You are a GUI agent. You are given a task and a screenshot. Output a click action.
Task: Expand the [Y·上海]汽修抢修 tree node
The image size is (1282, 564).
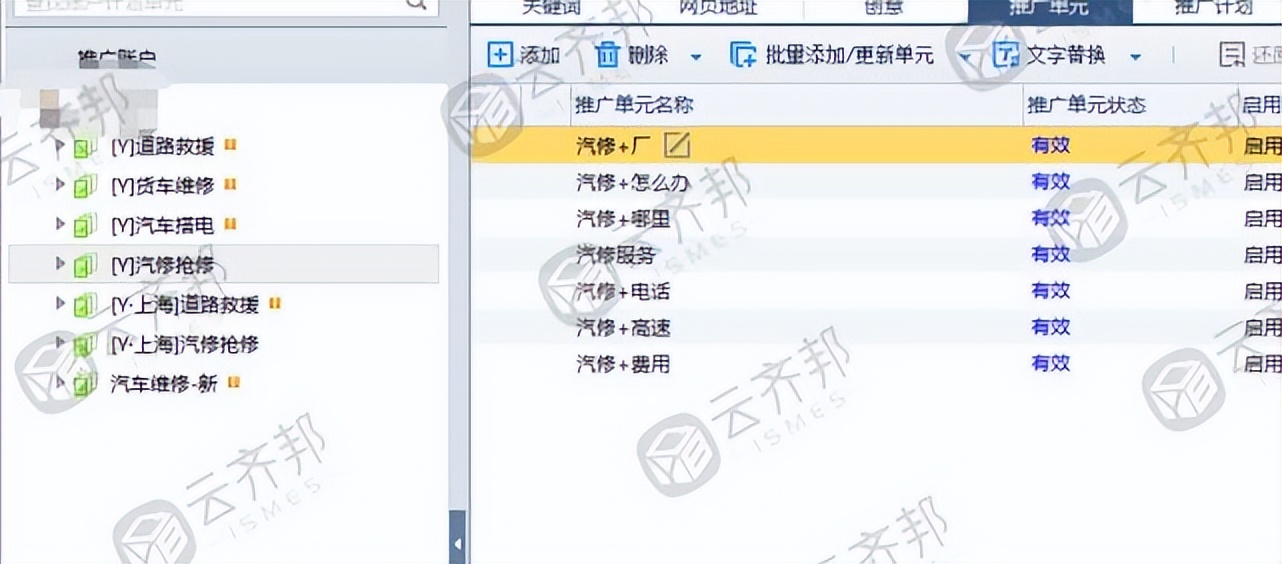click(x=61, y=344)
